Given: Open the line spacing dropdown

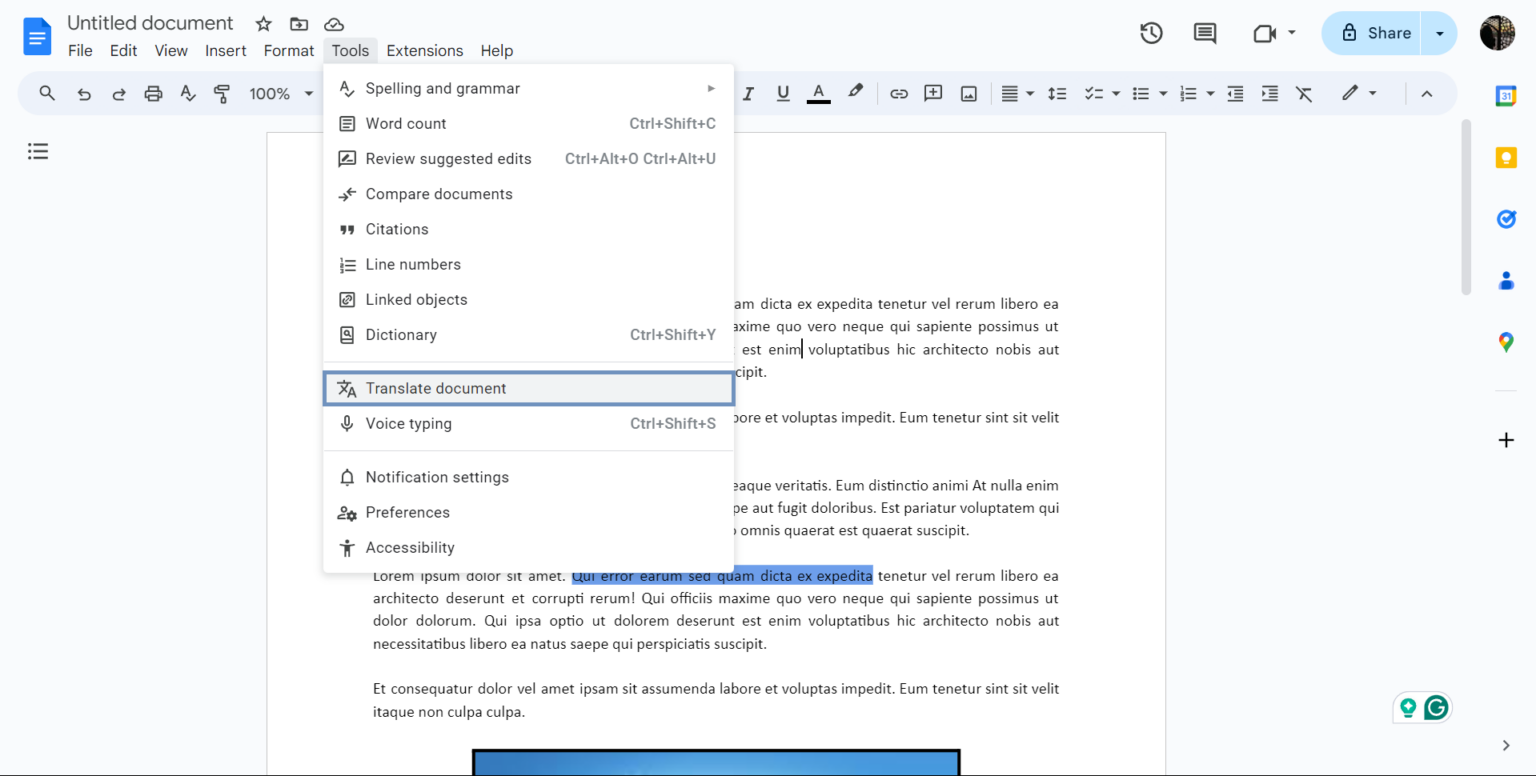Looking at the screenshot, I should 1057,93.
